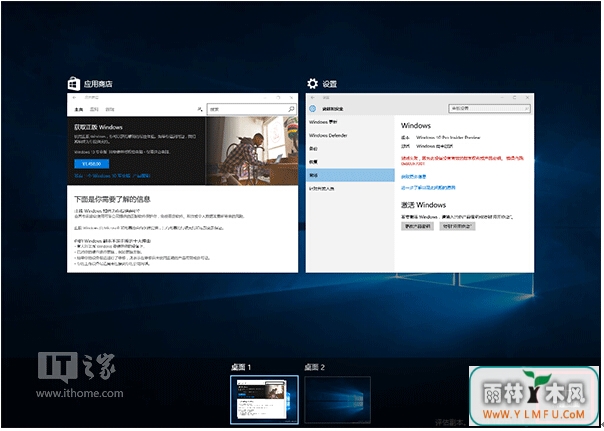This screenshot has height=431, width=604.
Task: Click the second gray button beside 更改产品密钥
Action: [x=457, y=226]
